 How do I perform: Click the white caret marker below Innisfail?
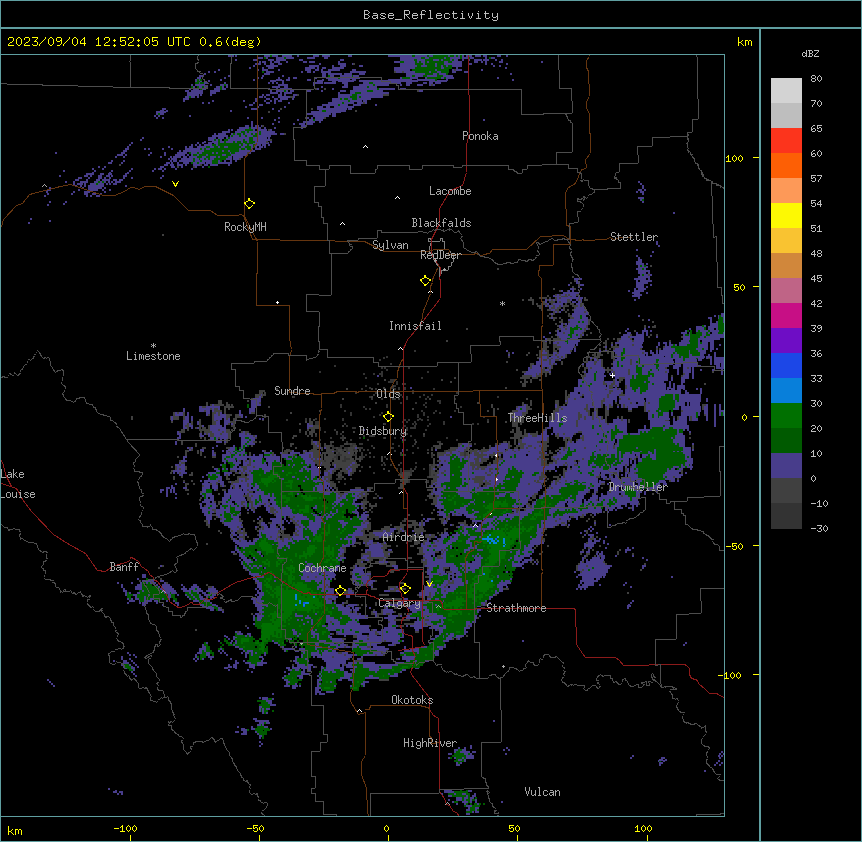(400, 348)
